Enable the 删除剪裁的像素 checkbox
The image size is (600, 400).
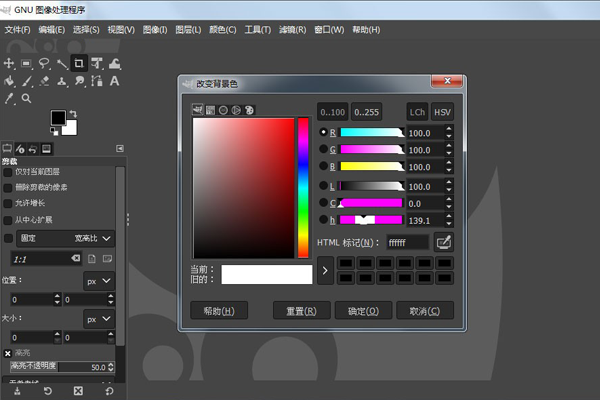click(7, 188)
